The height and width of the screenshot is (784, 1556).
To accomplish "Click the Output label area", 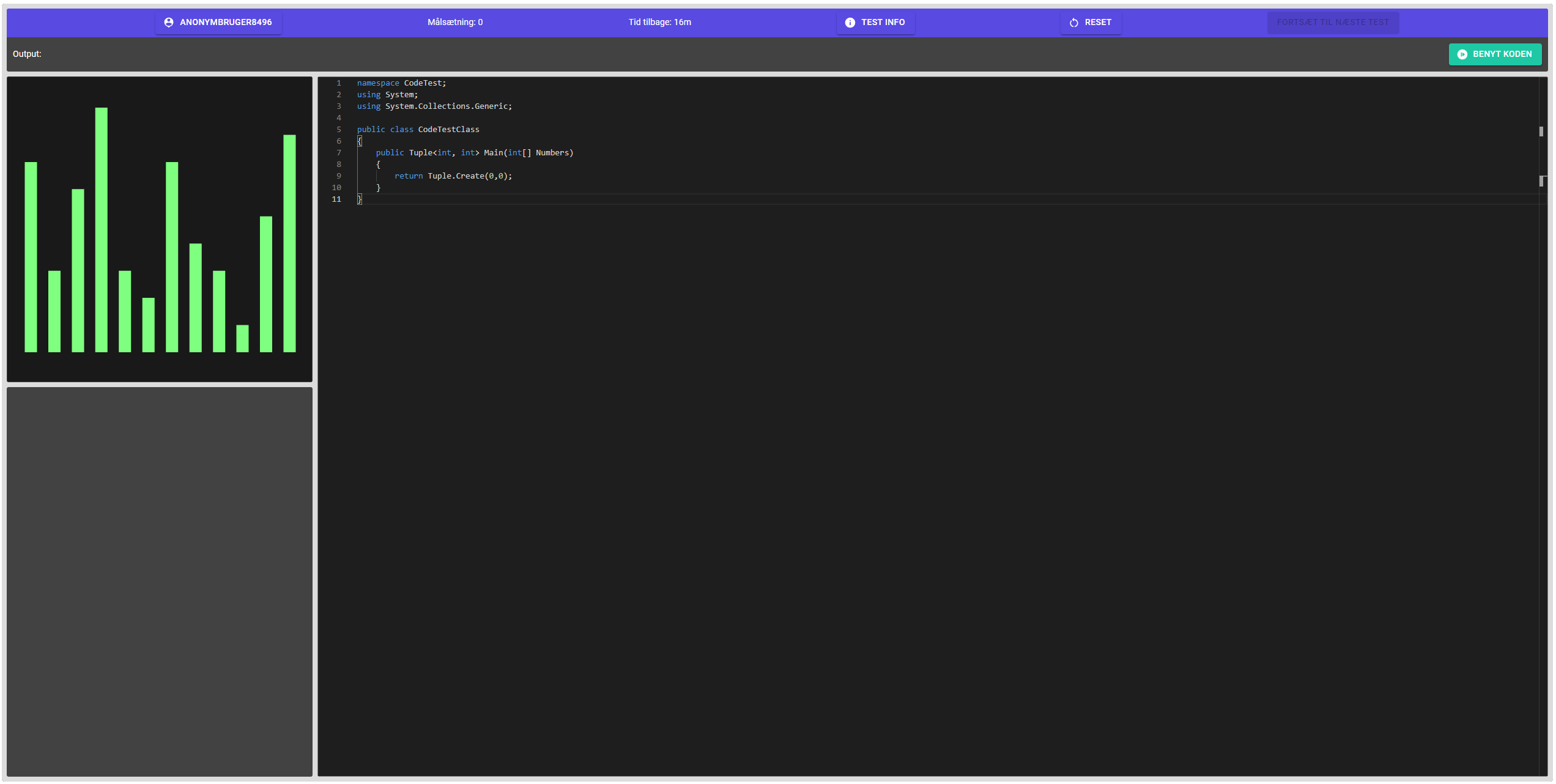I will 28,54.
